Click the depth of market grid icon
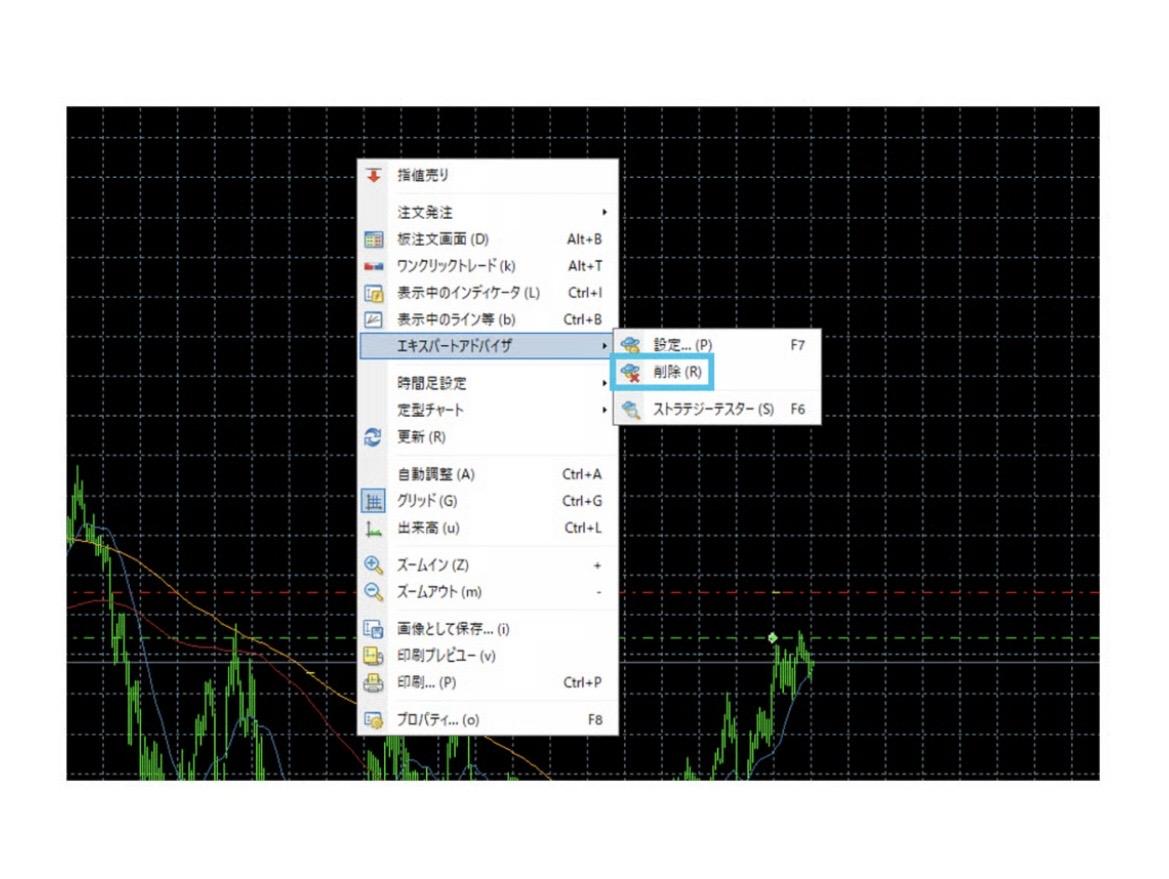The height and width of the screenshot is (879, 1169). coord(374,240)
